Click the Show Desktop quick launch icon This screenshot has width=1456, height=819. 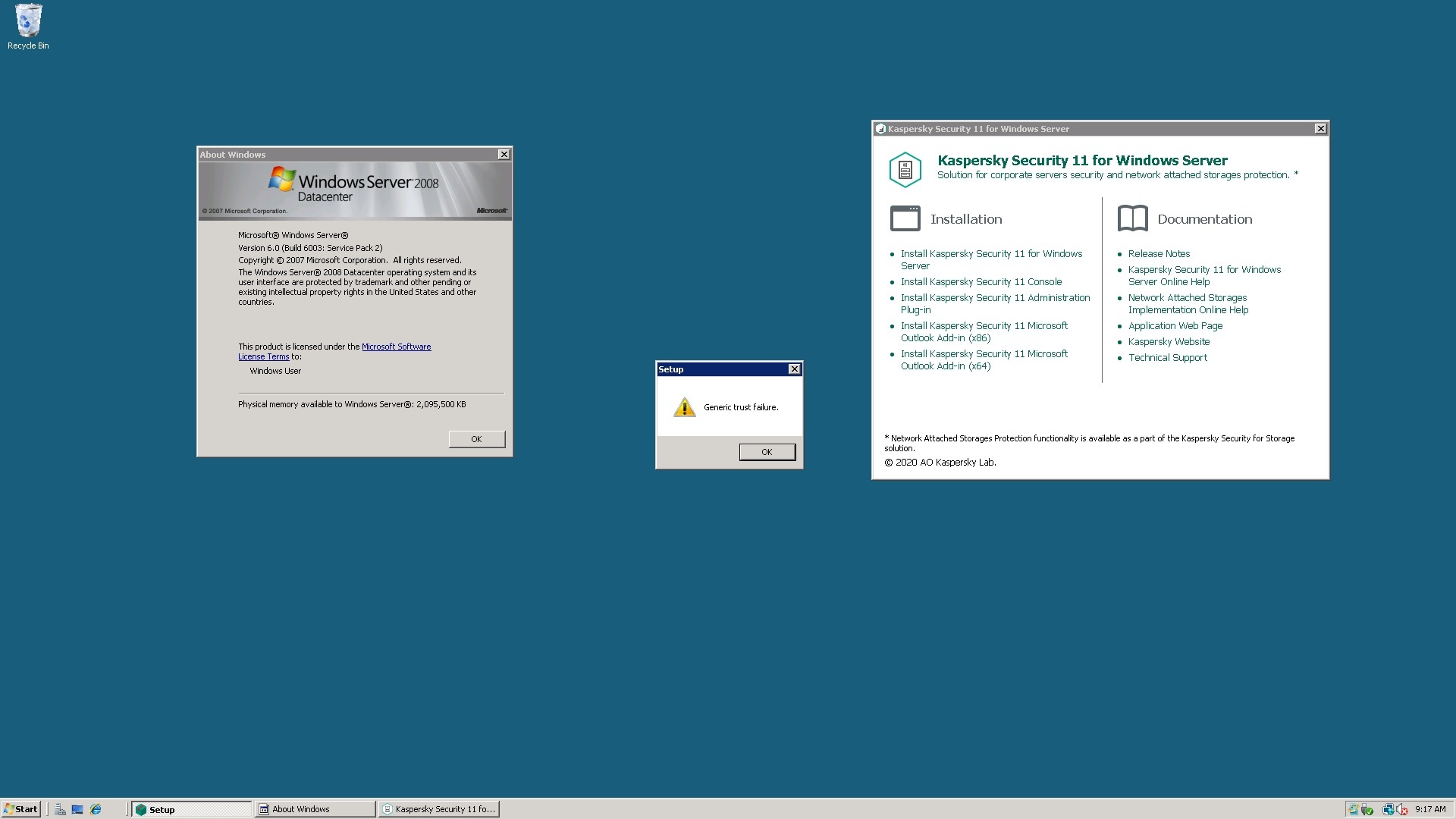pyautogui.click(x=77, y=809)
